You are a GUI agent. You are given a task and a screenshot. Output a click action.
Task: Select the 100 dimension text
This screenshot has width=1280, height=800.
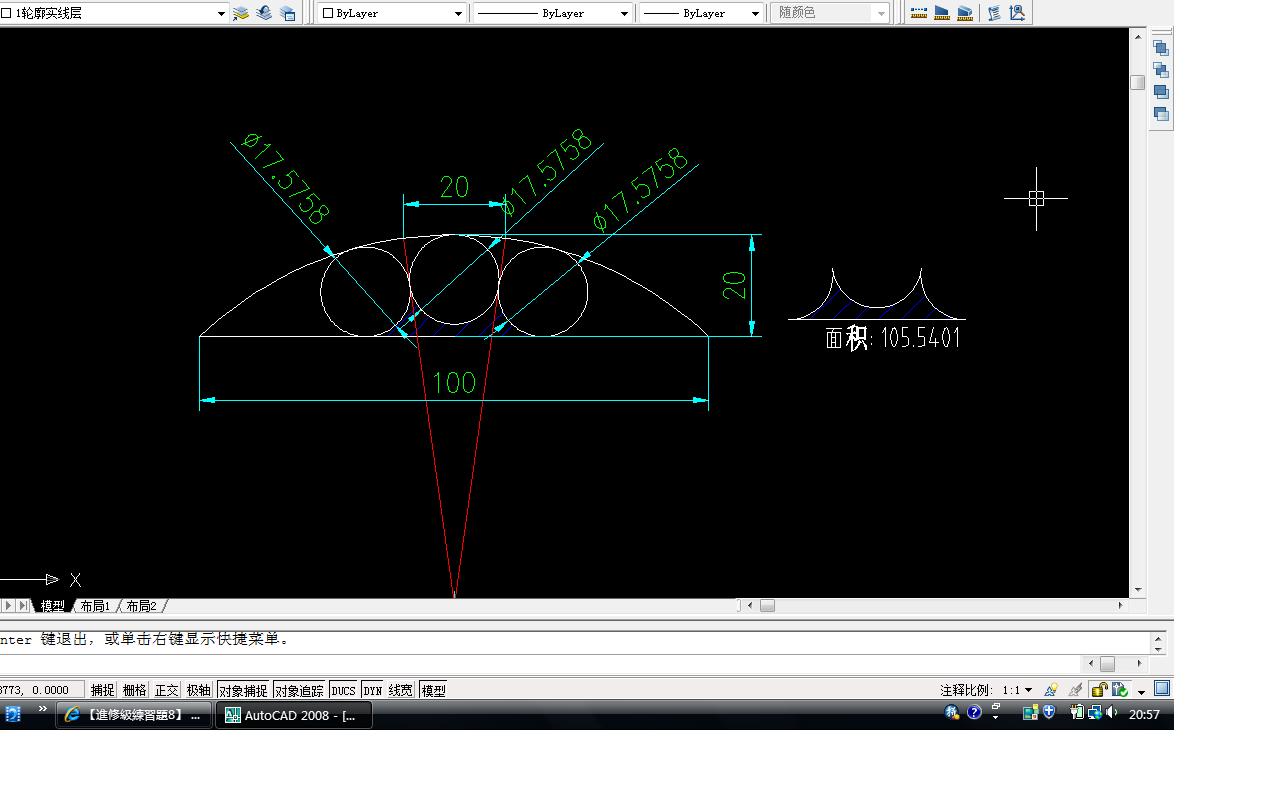coord(454,382)
